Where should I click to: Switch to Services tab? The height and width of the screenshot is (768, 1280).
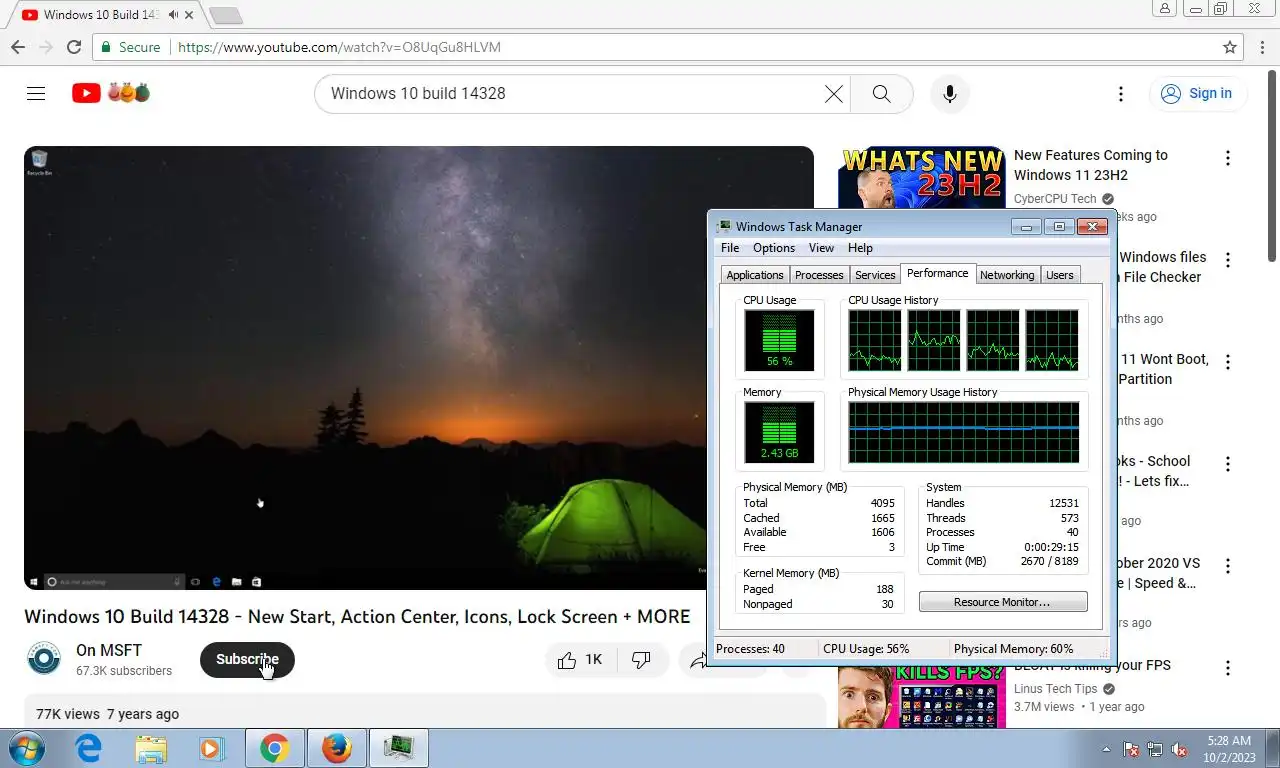pyautogui.click(x=875, y=275)
